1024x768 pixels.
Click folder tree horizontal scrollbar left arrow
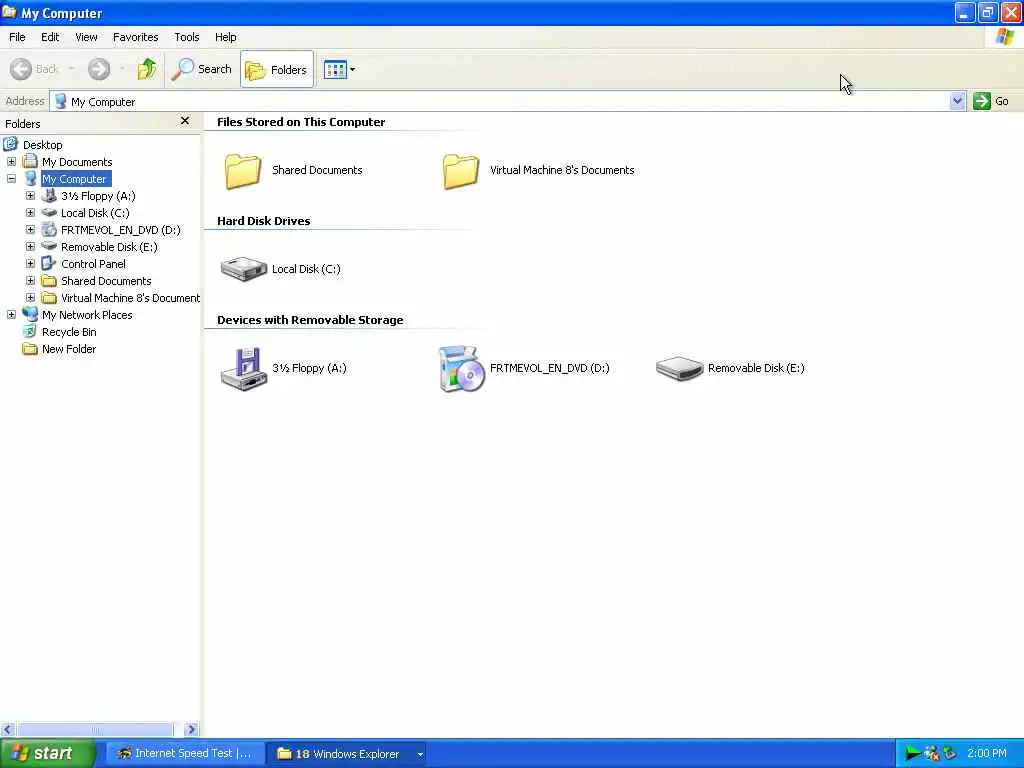[x=8, y=729]
